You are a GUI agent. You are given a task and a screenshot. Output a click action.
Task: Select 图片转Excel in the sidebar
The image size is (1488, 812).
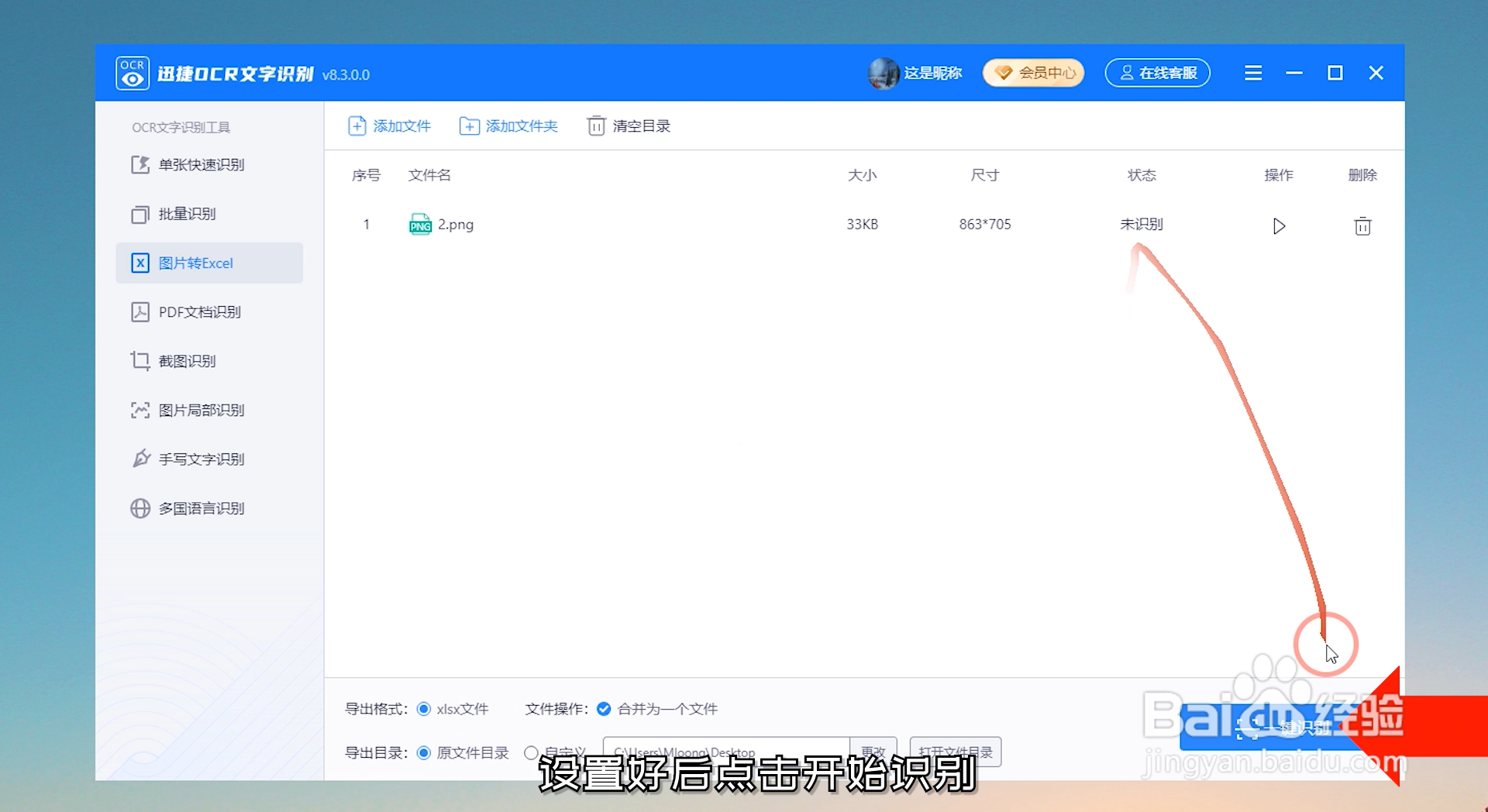pyautogui.click(x=209, y=263)
